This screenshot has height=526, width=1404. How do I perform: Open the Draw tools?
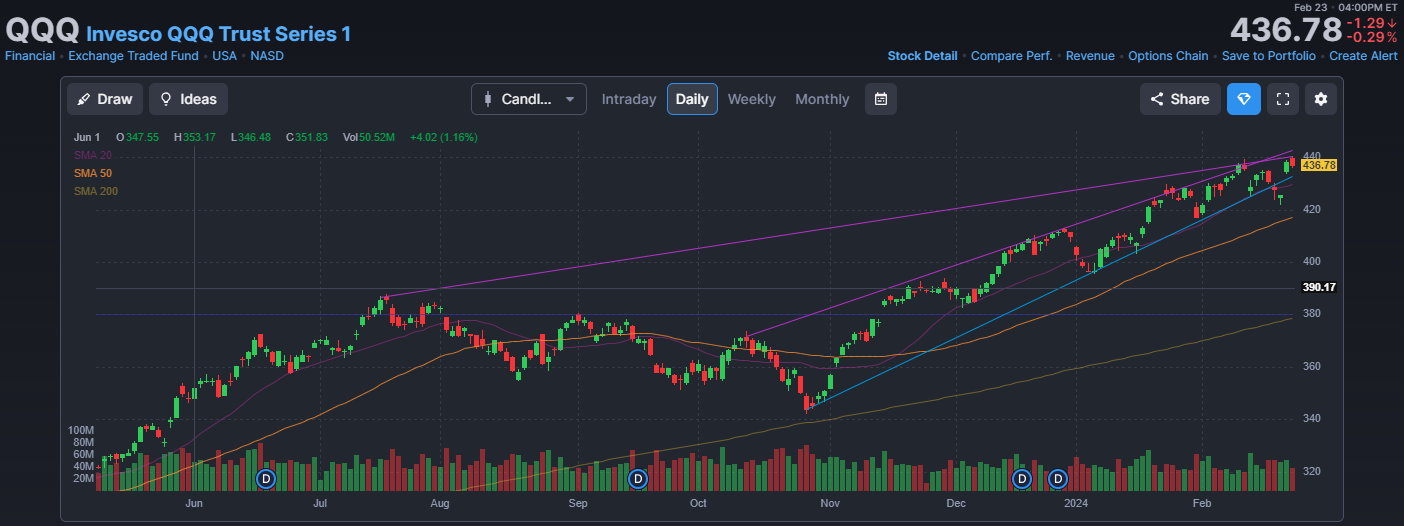click(x=104, y=99)
